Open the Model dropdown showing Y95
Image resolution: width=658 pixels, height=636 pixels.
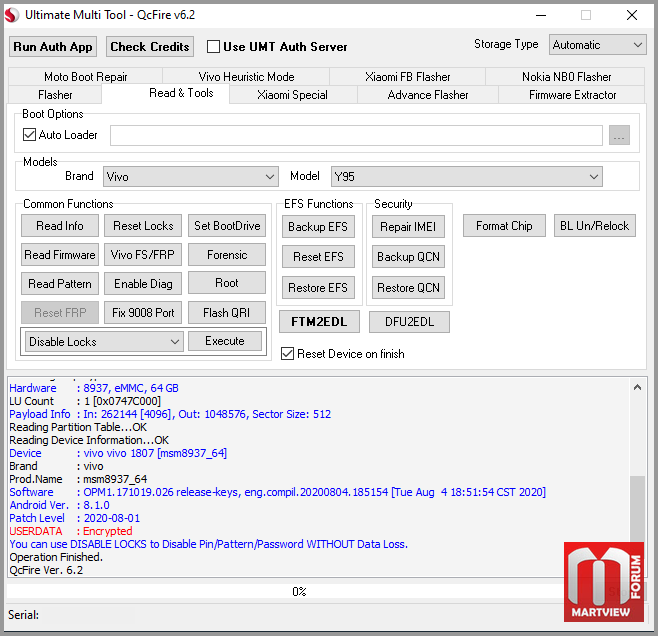(466, 177)
